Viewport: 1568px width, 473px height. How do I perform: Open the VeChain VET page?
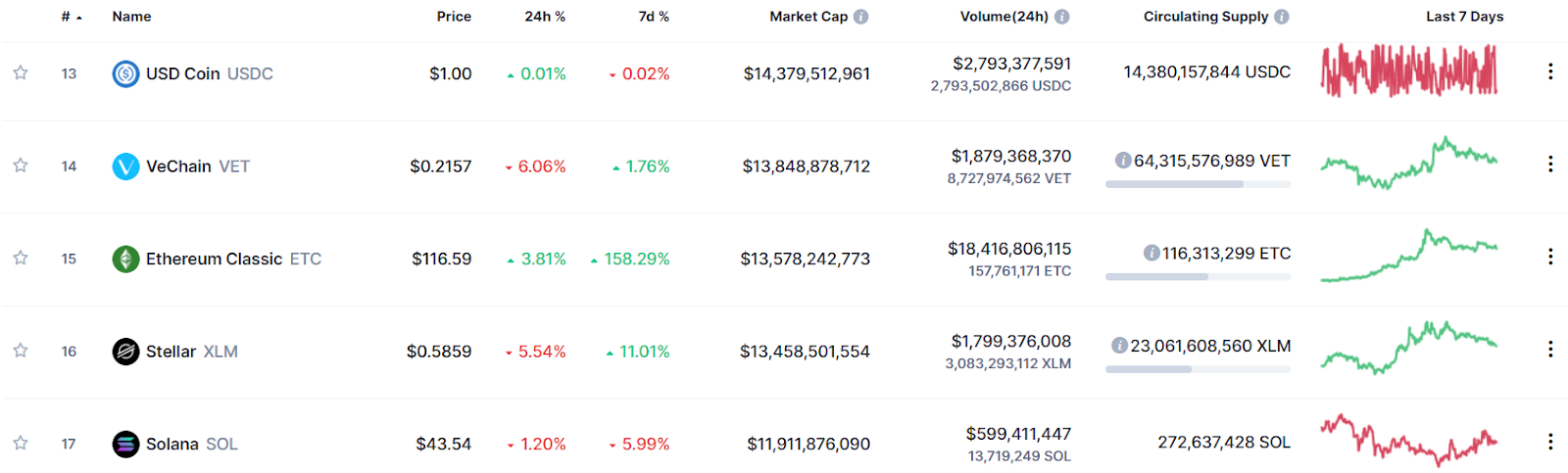[198, 166]
